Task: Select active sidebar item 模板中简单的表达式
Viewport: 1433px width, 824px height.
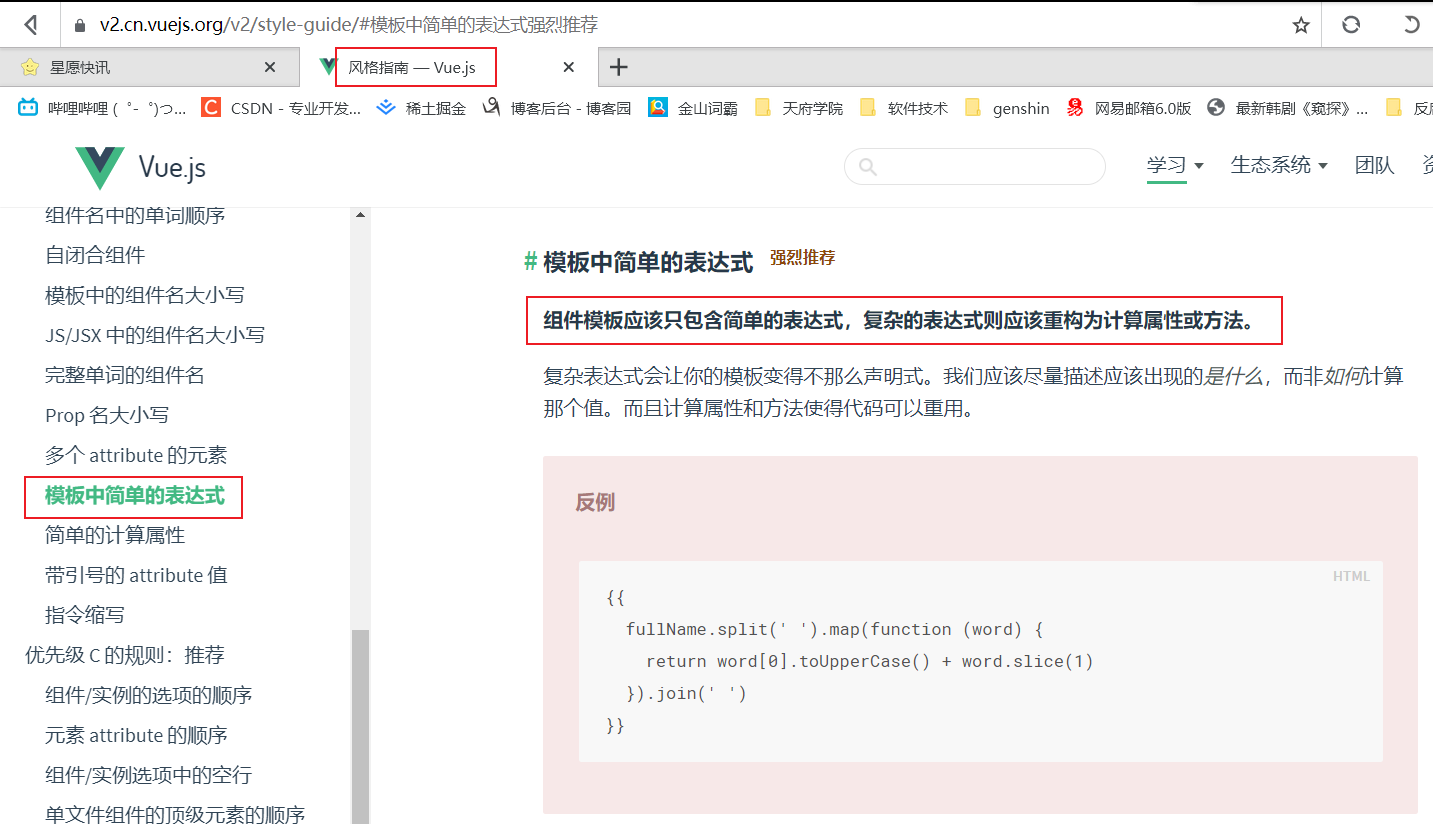Action: coord(135,495)
